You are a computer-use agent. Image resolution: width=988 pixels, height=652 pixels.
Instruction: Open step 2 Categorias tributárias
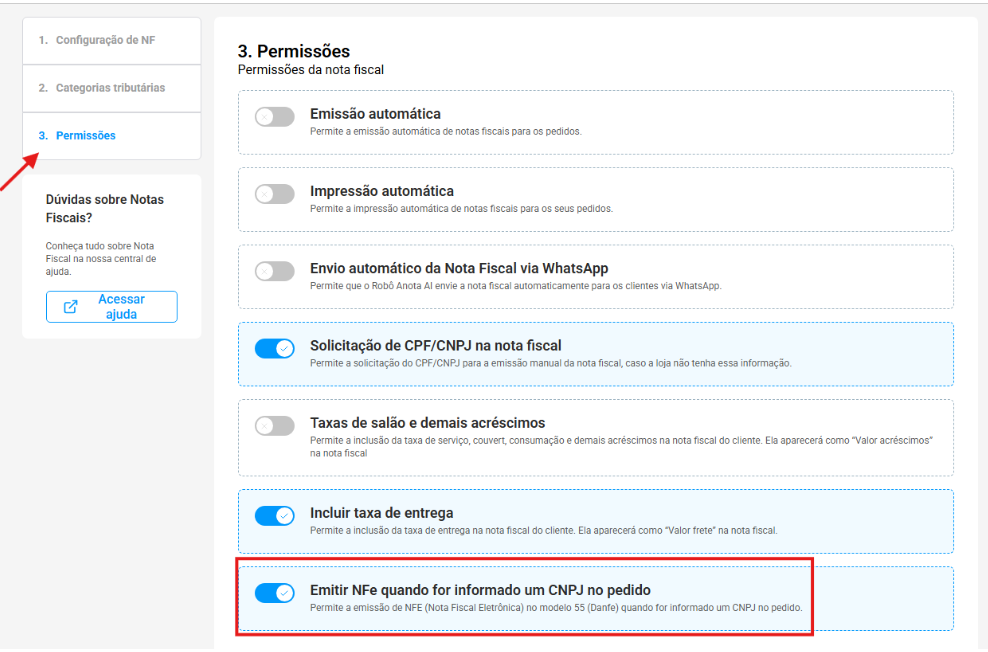110,88
